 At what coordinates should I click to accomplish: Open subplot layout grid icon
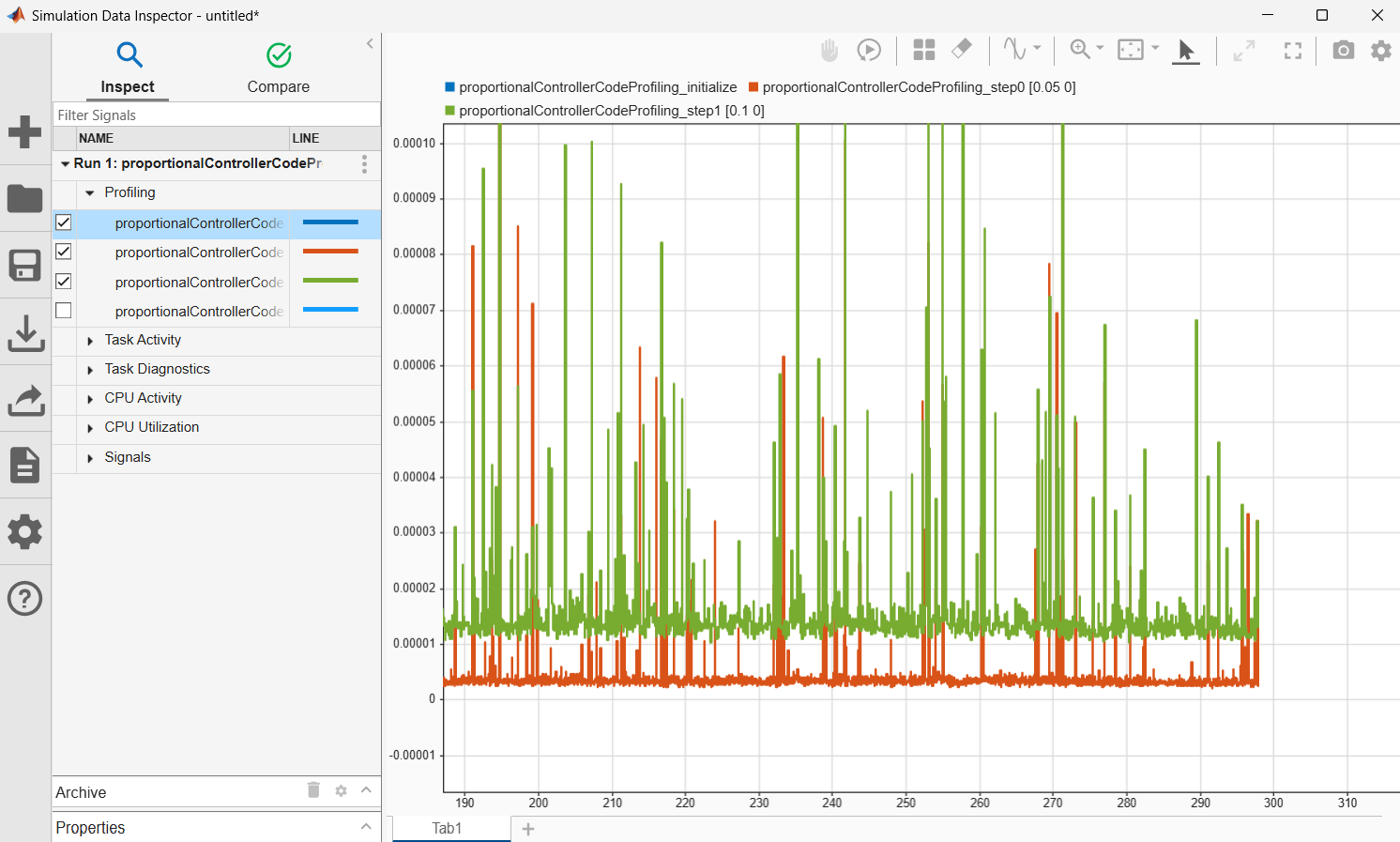tap(924, 50)
